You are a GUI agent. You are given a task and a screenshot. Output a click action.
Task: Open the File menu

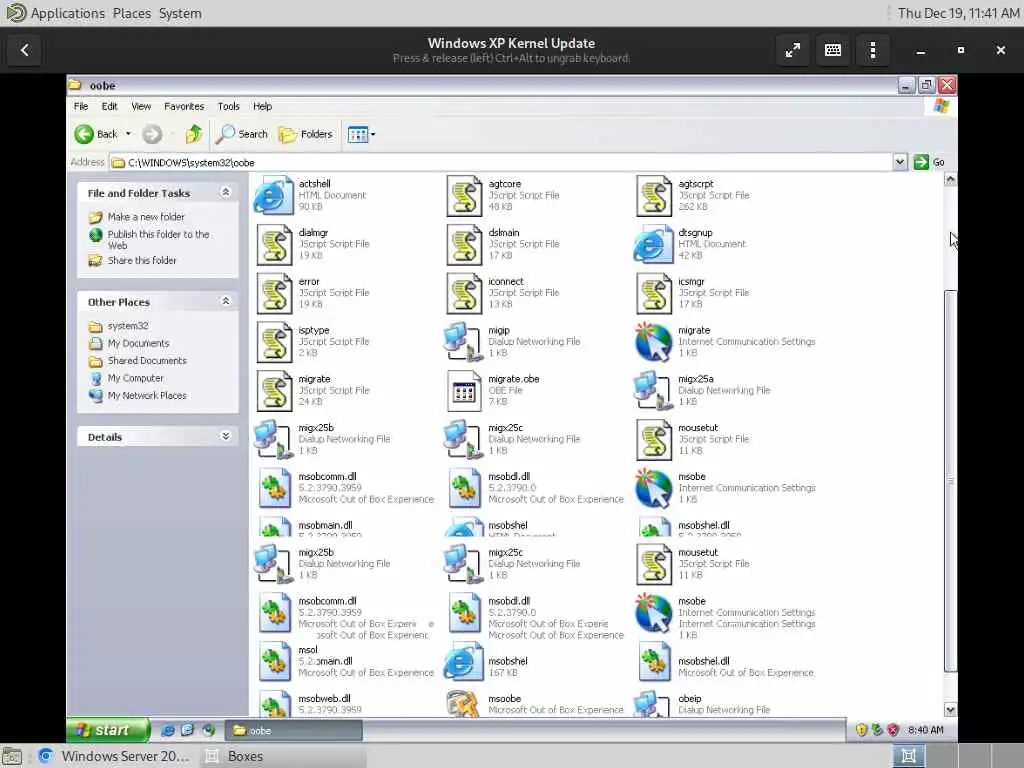tap(81, 106)
